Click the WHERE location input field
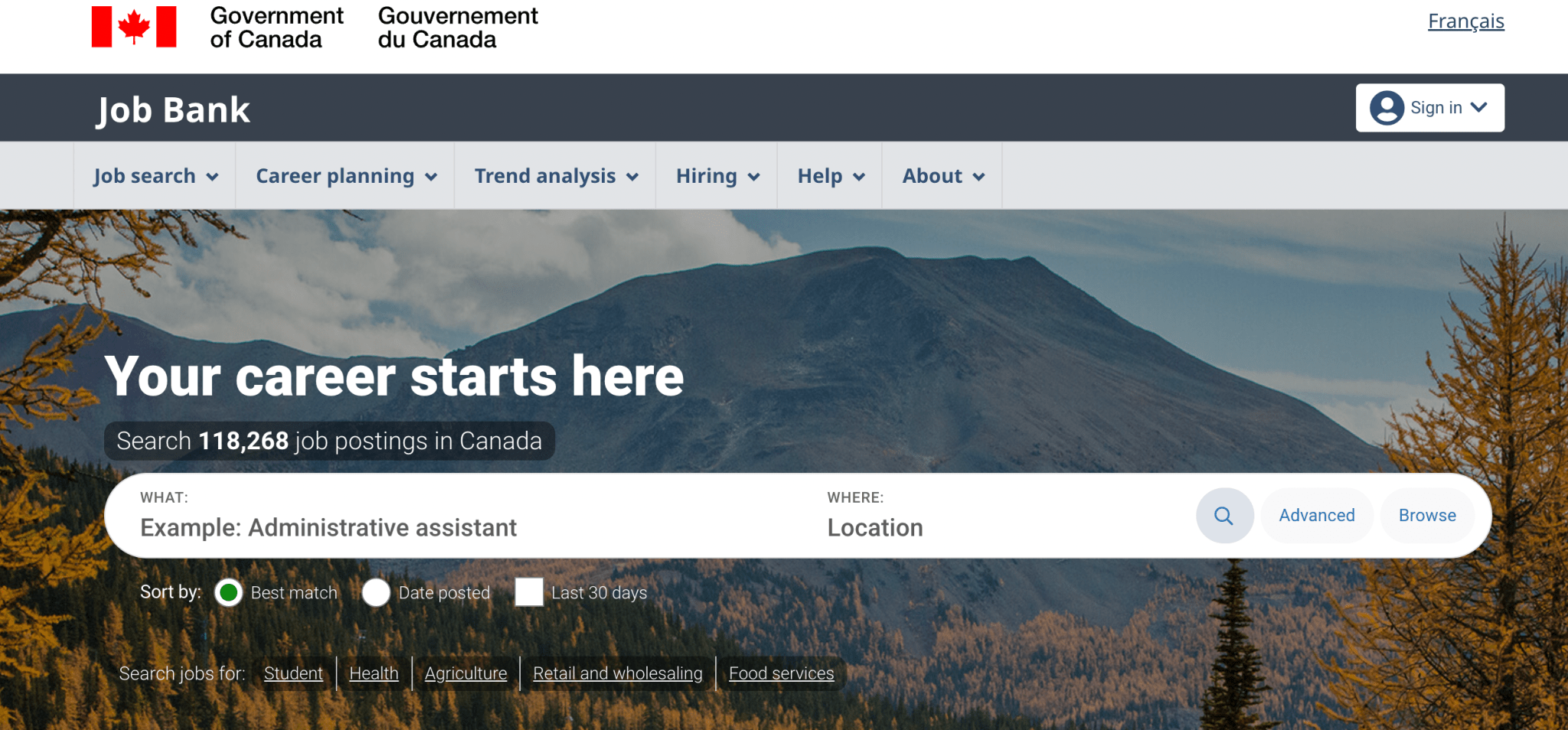 [x=957, y=527]
